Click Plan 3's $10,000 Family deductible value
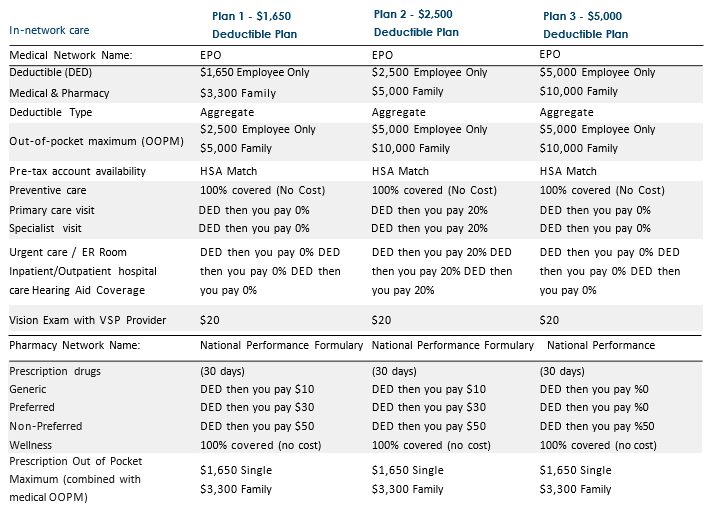Viewport: 710px width, 507px height. pos(577,91)
